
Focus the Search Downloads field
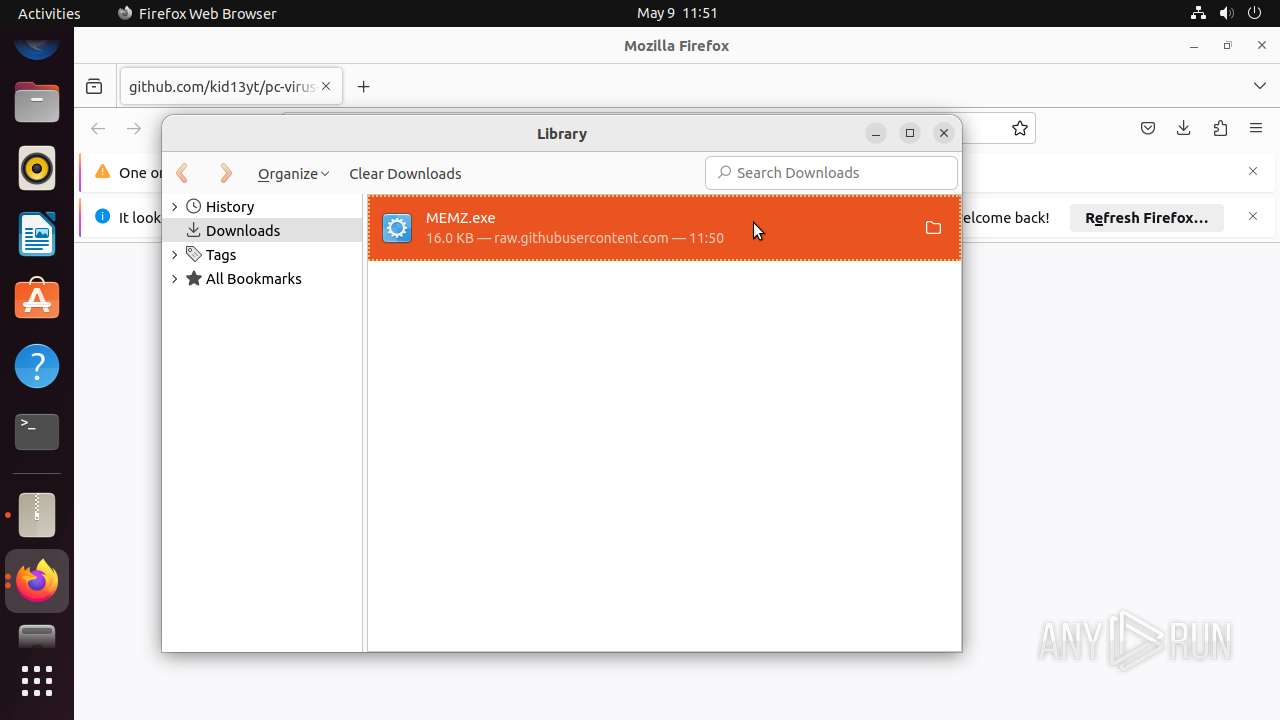click(x=831, y=173)
